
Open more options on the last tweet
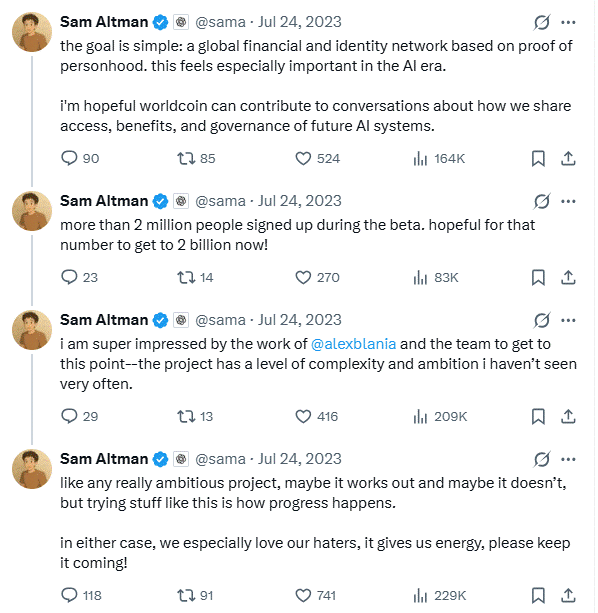coord(568,459)
